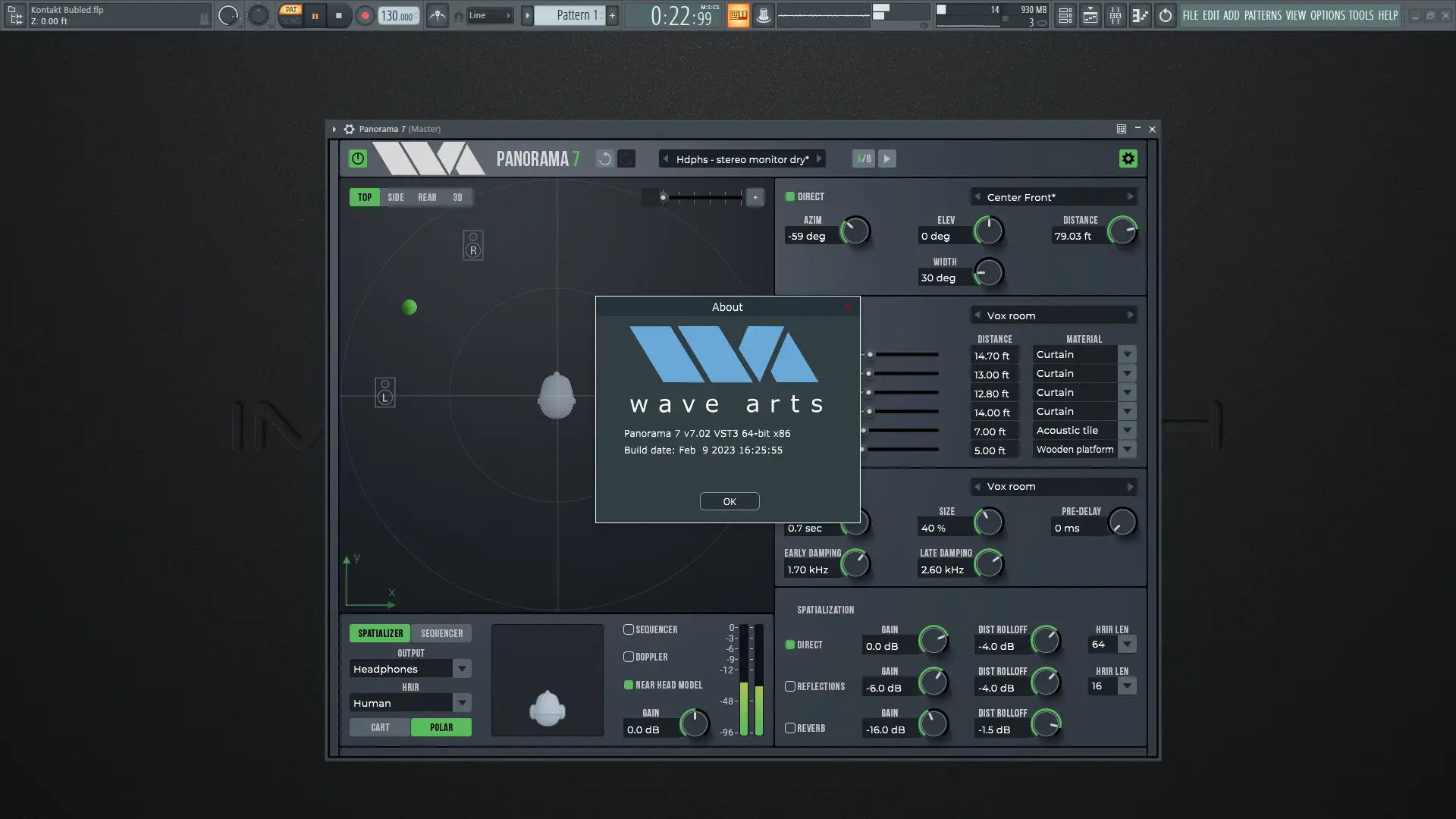Click OK in the About dialog
Viewport: 1456px width, 819px height.
730,501
